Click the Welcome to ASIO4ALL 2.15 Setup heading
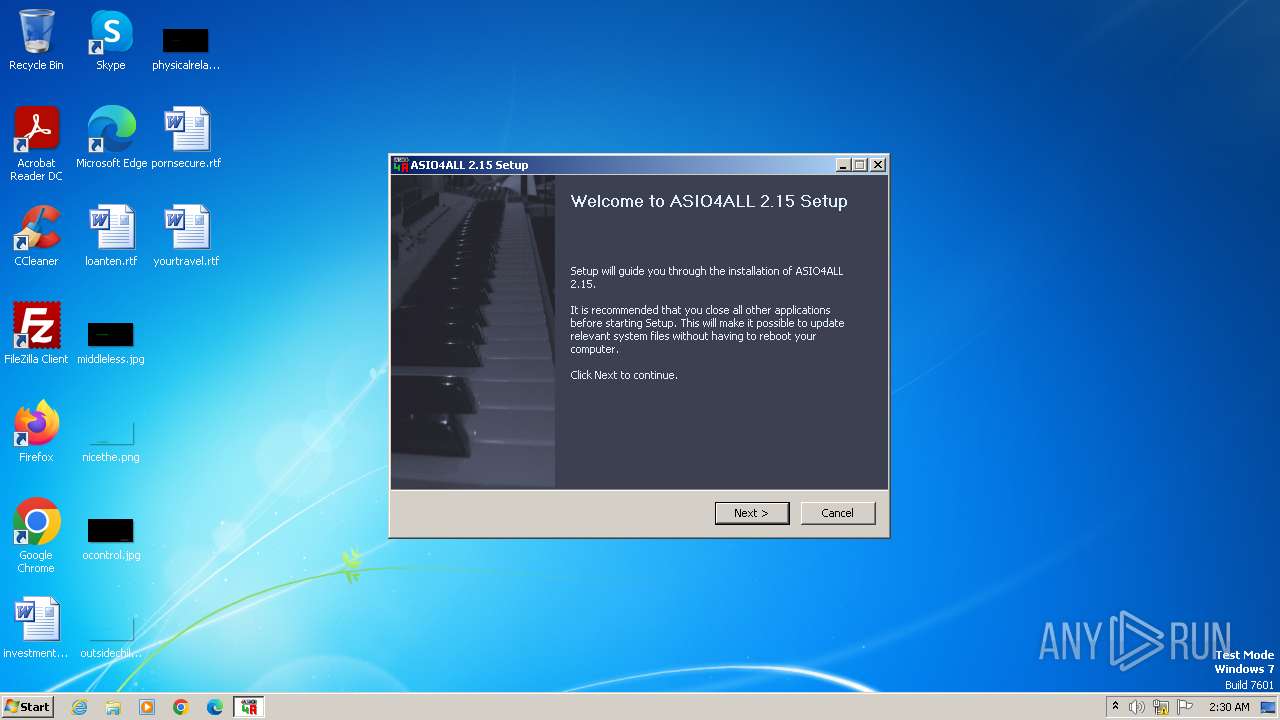1280x720 pixels. click(x=709, y=201)
